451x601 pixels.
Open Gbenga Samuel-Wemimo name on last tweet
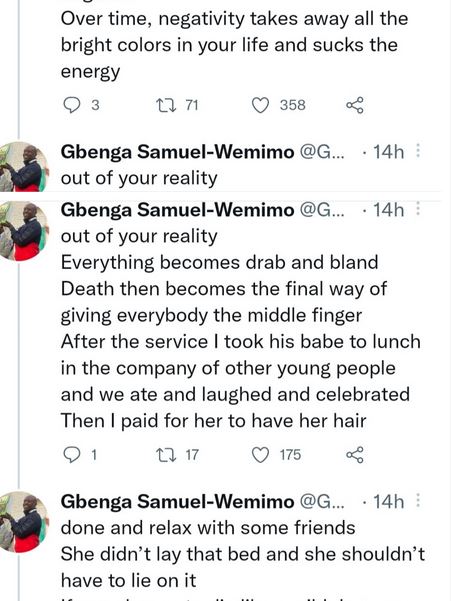[177, 501]
